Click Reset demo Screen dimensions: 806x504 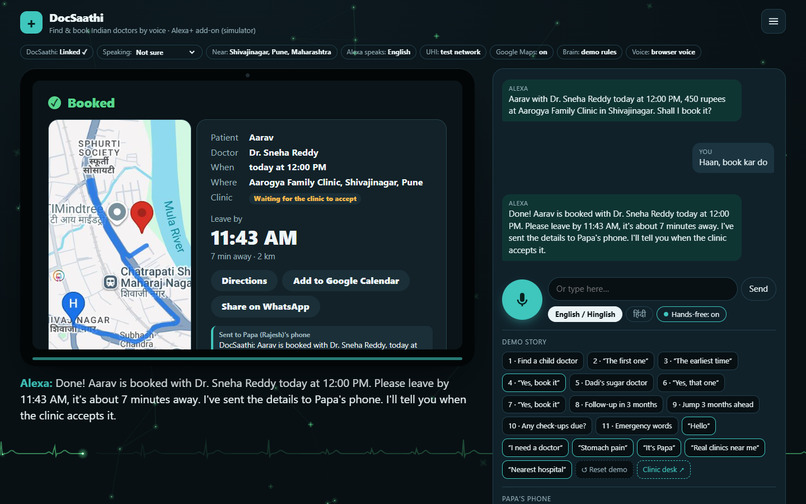click(x=604, y=470)
